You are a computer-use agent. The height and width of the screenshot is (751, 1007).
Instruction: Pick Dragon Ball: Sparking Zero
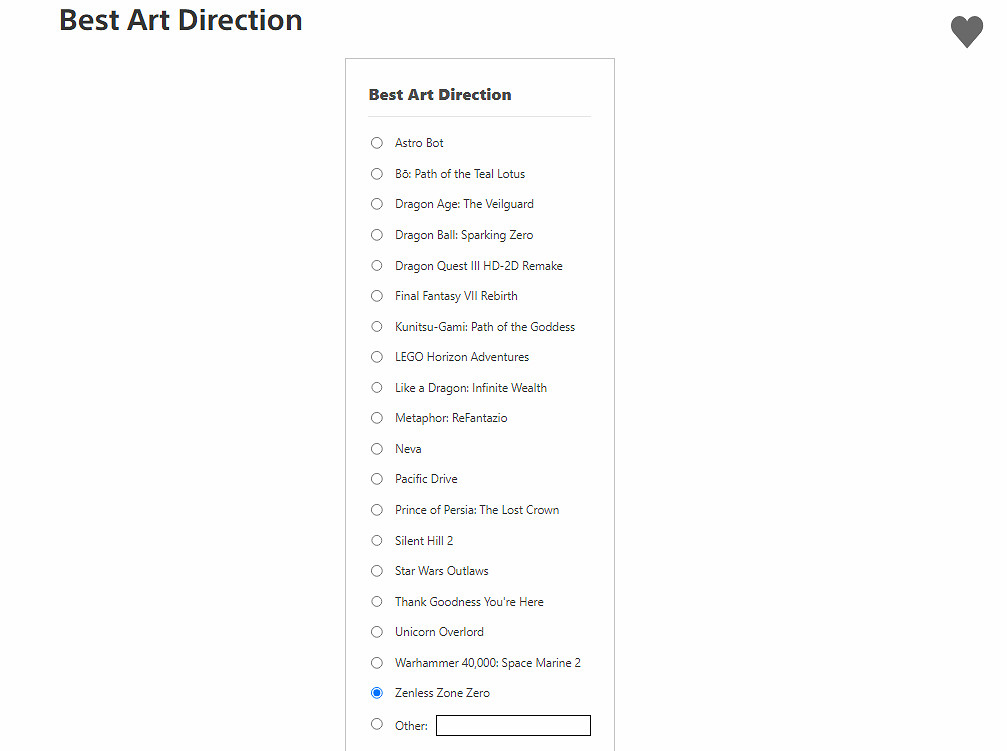(377, 235)
